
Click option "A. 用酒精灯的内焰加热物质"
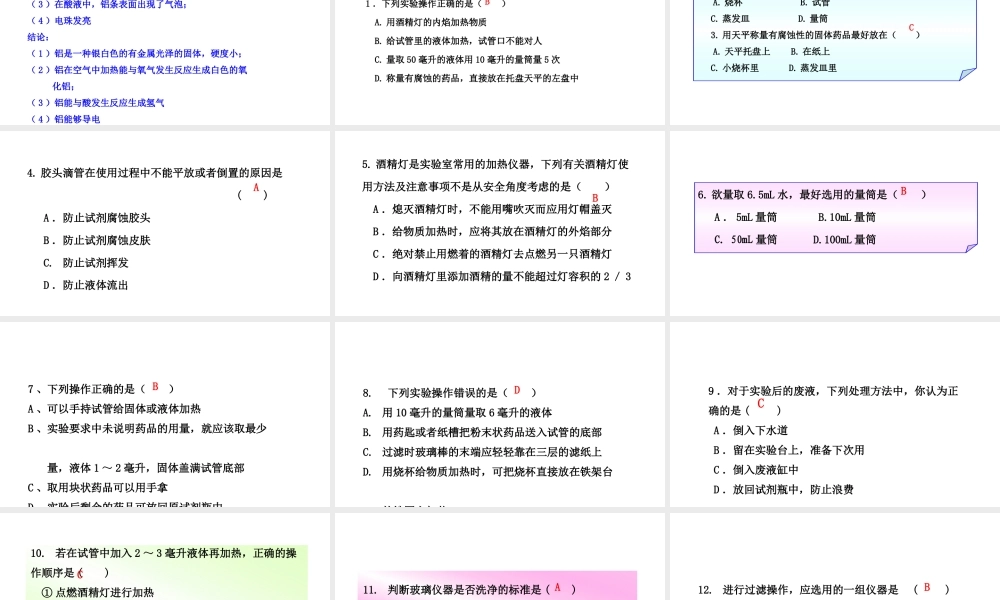[x=430, y=22]
